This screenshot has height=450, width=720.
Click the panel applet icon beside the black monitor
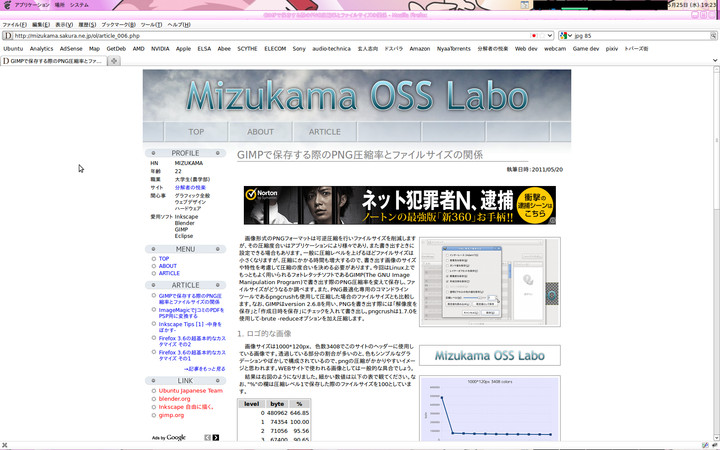point(525,5)
